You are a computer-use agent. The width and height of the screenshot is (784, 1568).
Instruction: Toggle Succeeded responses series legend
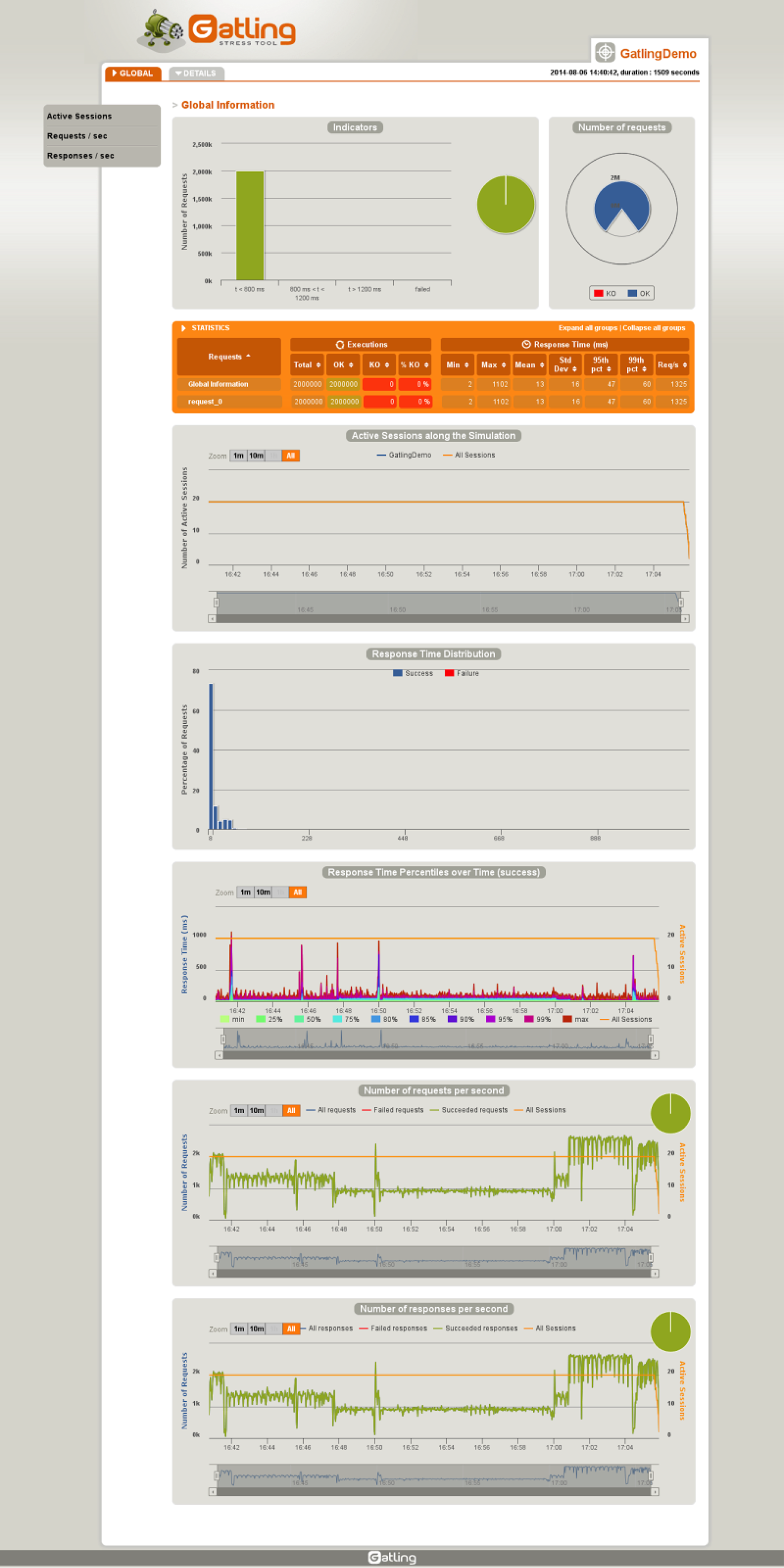(x=475, y=1328)
